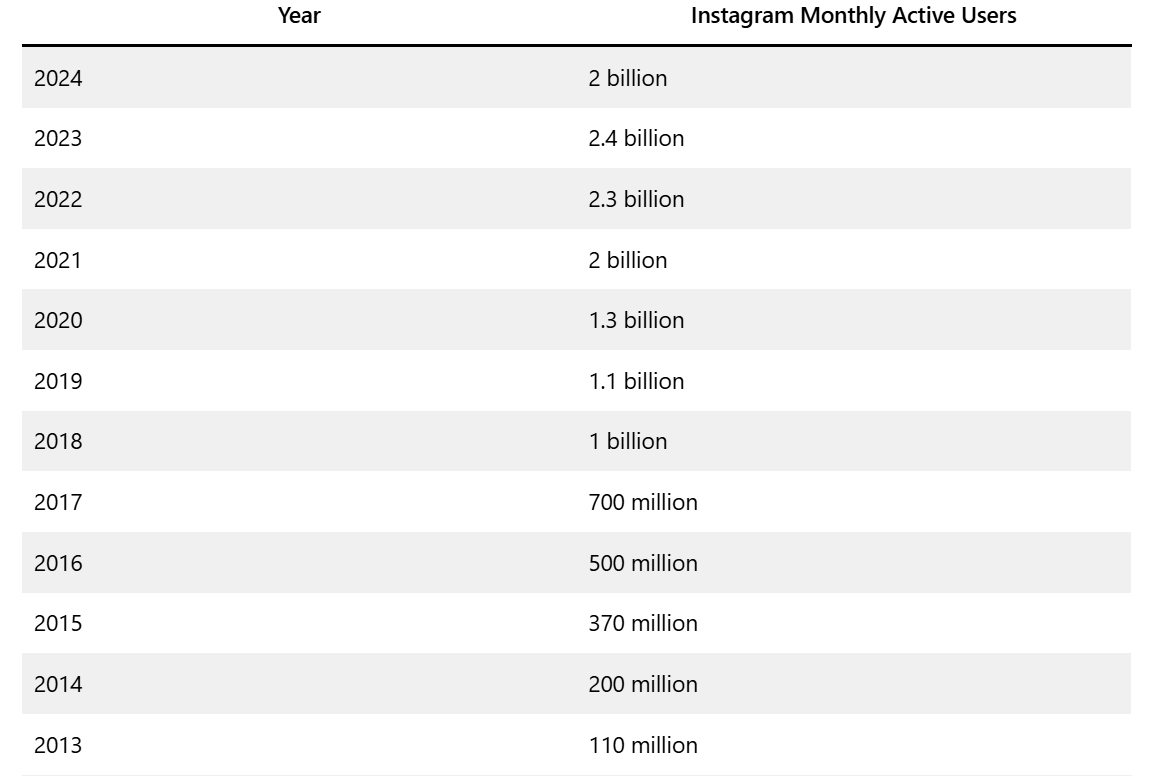Click the Instagram Monthly Active Users header
This screenshot has width=1150, height=776.
pos(853,16)
